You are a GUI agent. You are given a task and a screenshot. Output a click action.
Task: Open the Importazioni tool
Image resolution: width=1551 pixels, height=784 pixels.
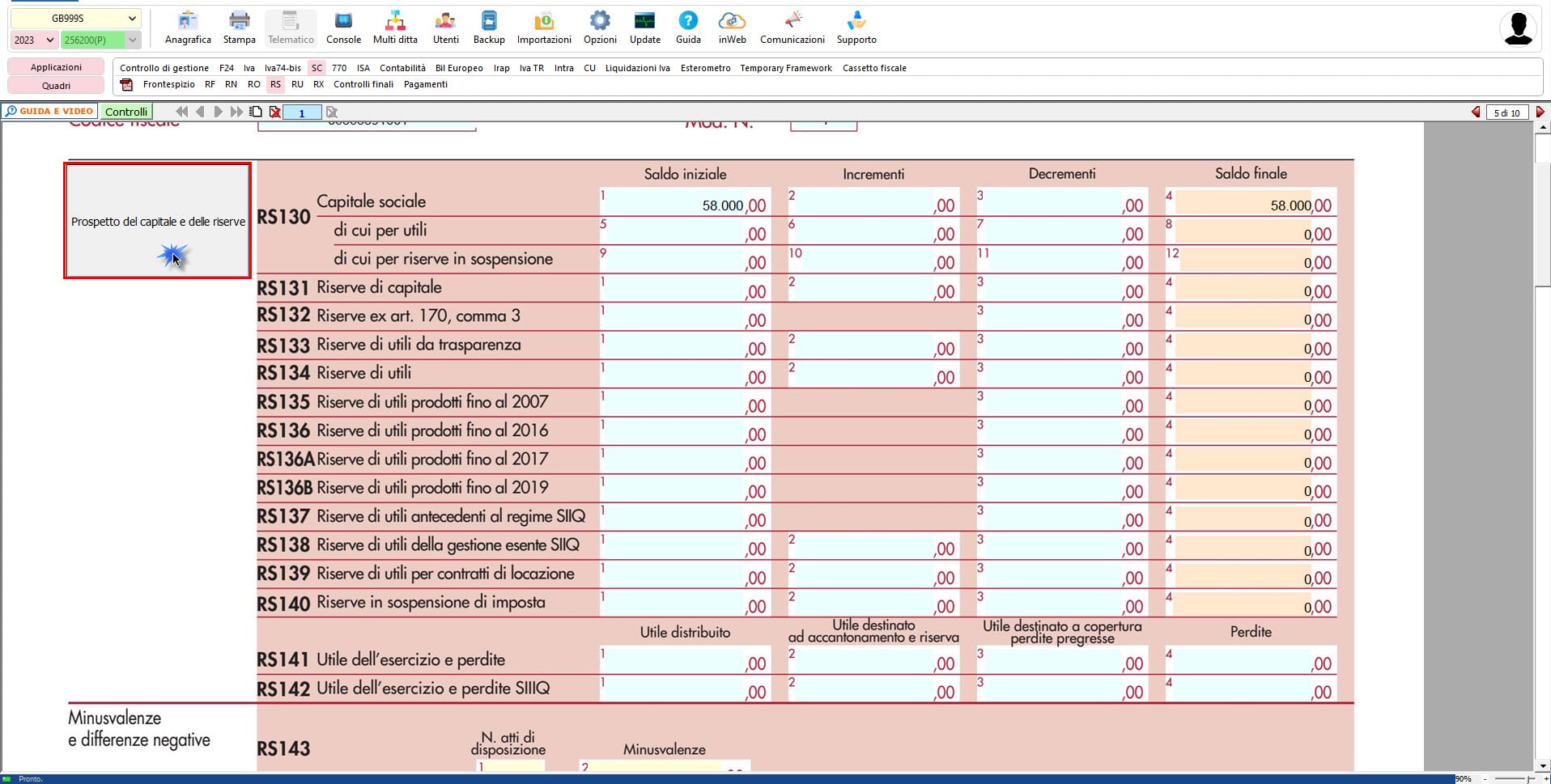pyautogui.click(x=545, y=27)
